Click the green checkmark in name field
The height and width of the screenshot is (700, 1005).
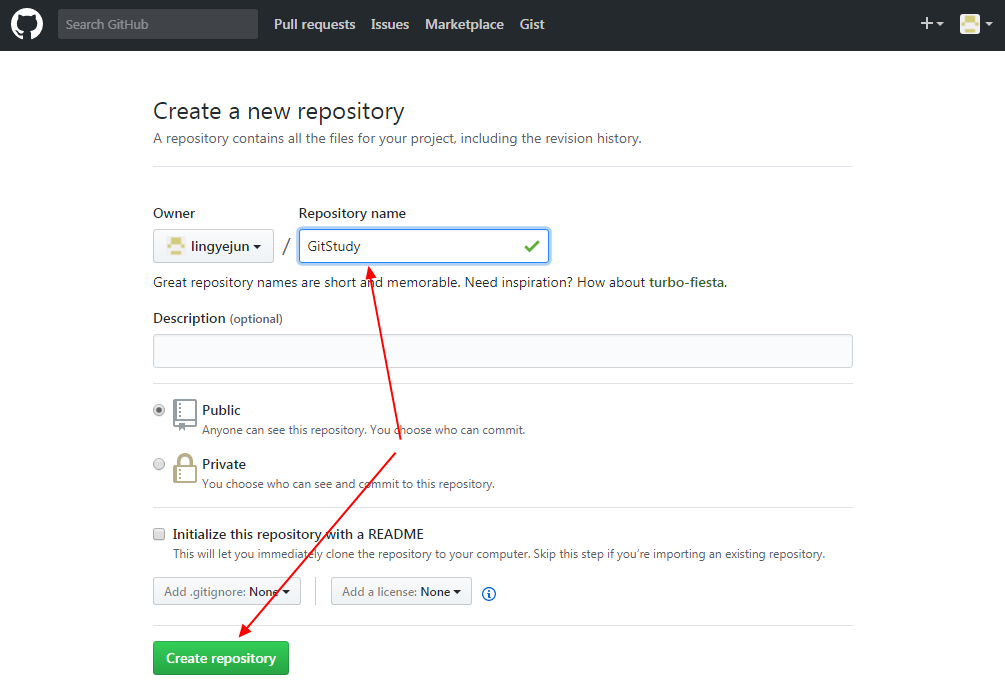tap(532, 246)
